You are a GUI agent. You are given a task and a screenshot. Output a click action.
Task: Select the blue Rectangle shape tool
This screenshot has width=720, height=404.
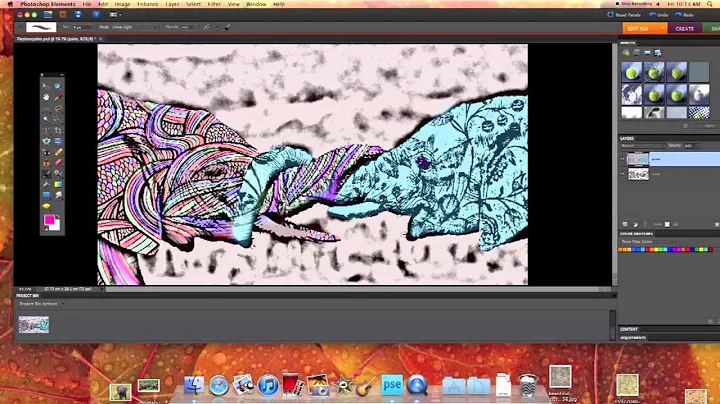click(46, 195)
